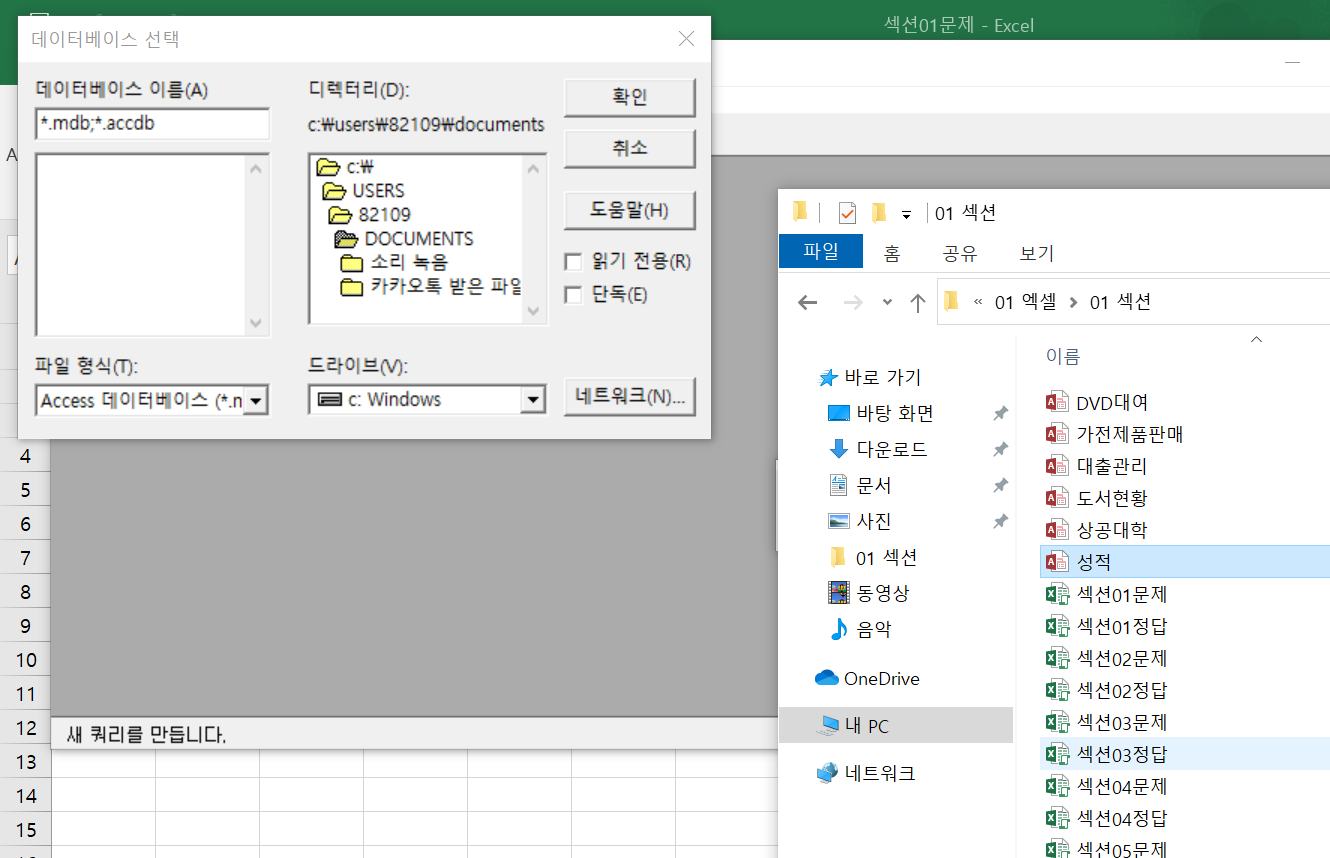Enable the 읽기 전용(R) checkbox

click(x=574, y=262)
